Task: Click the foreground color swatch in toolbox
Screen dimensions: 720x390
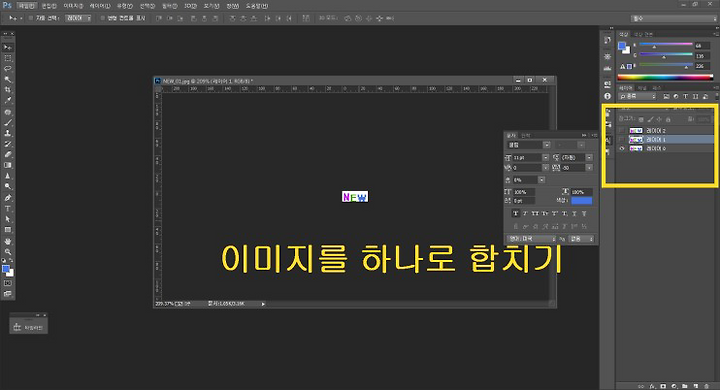Action: (6, 269)
